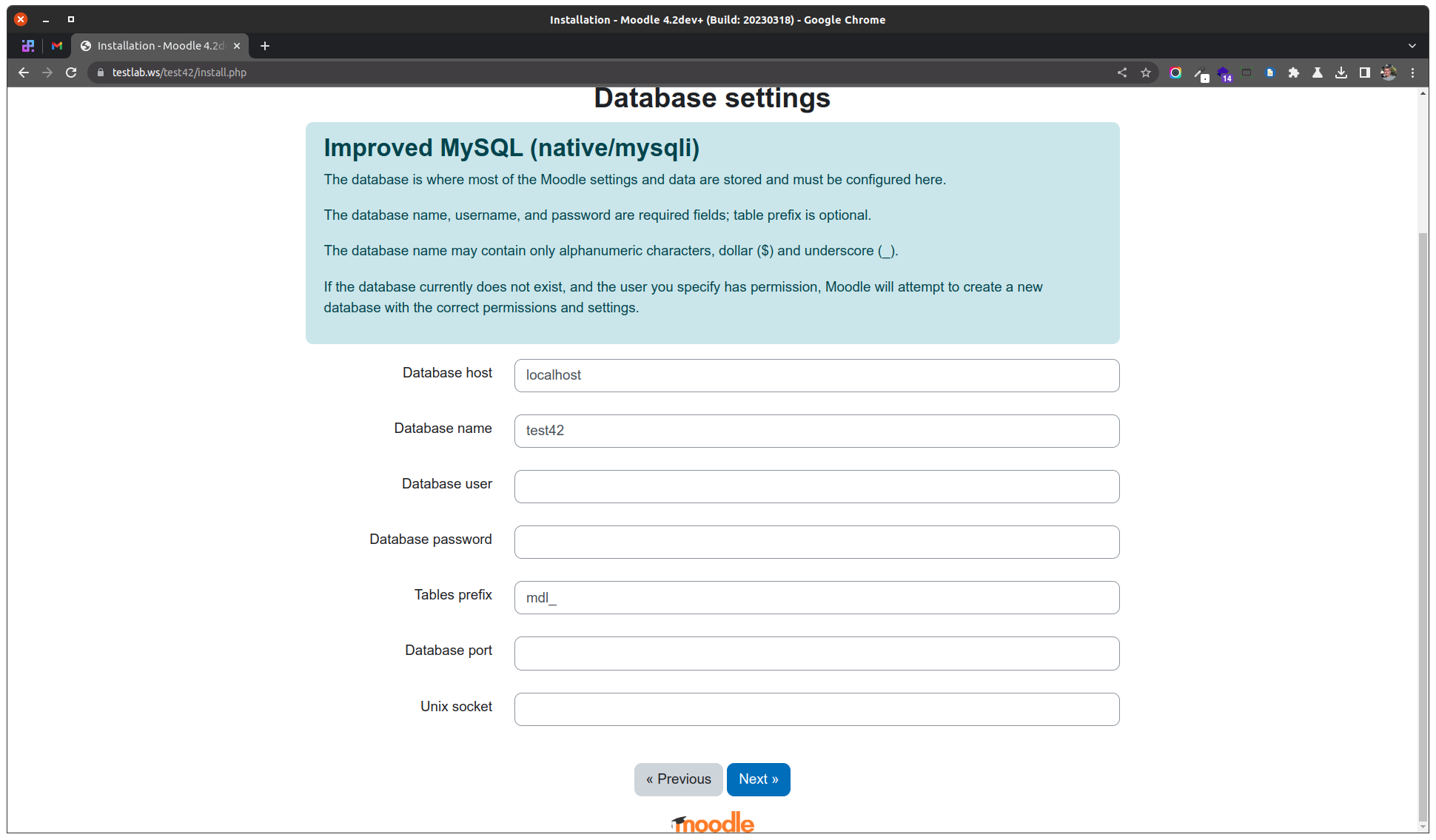This screenshot has height=840, width=1436.
Task: Click the Database port label
Action: click(x=449, y=651)
